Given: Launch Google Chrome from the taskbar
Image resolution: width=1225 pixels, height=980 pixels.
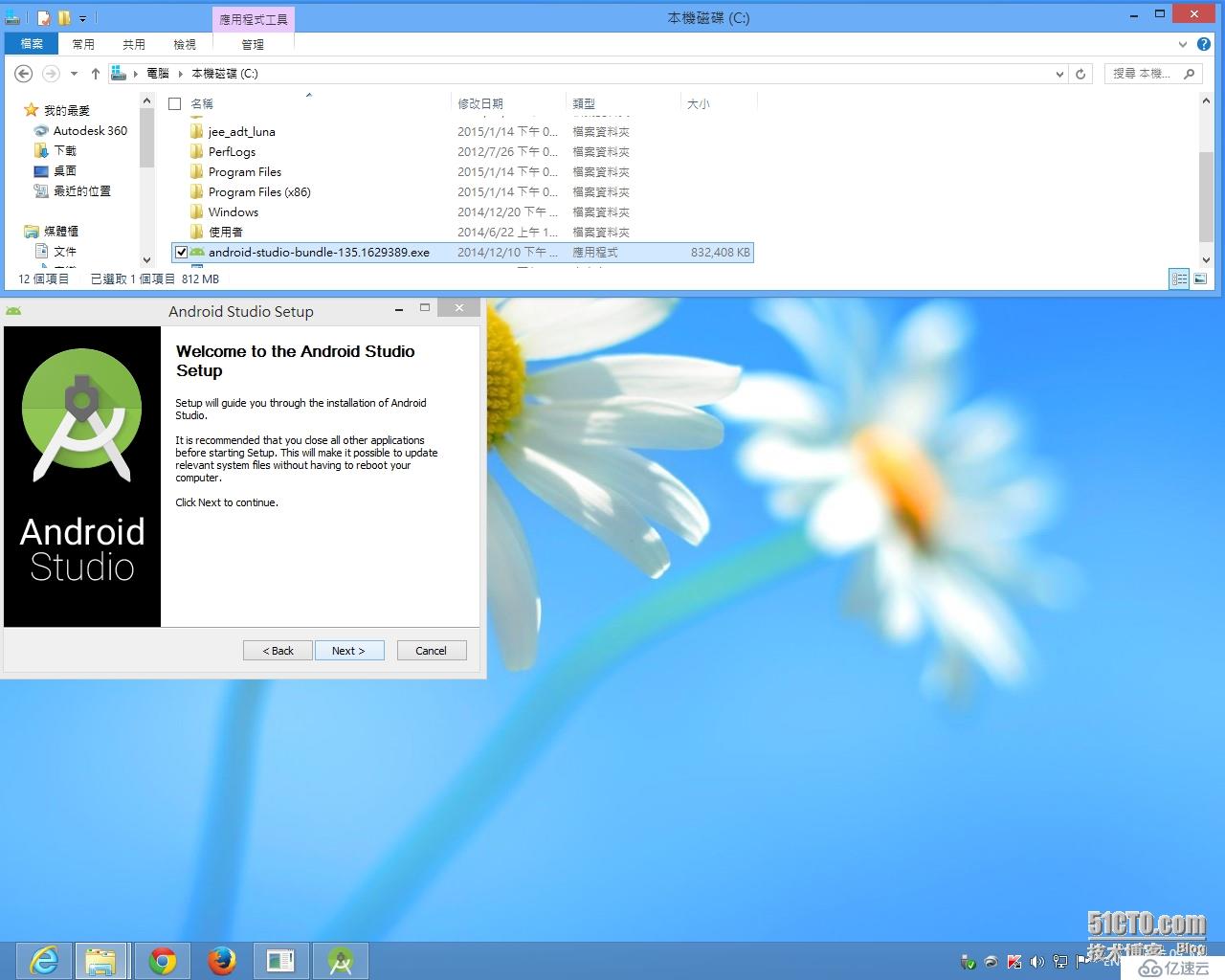Looking at the screenshot, I should coord(163,960).
